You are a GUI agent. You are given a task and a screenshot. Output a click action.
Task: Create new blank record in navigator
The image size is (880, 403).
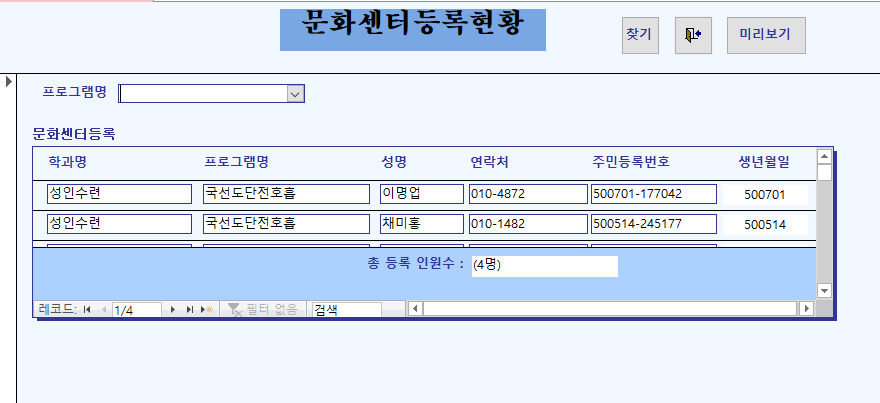click(x=207, y=310)
